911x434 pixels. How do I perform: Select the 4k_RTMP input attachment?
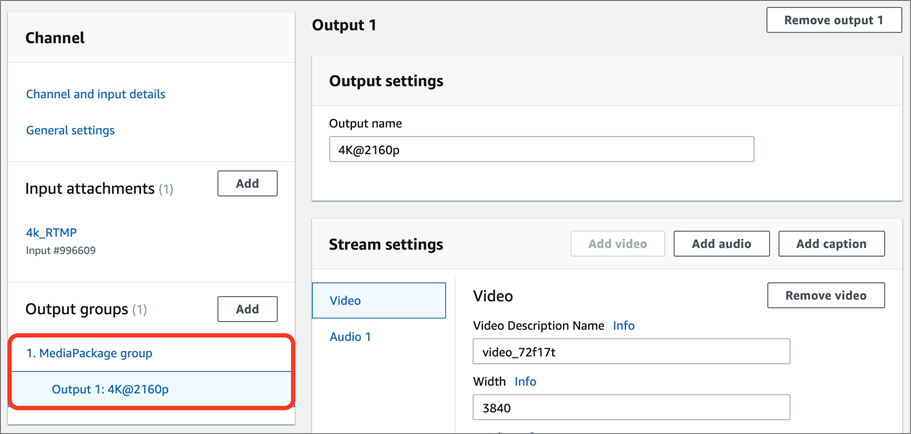click(51, 232)
